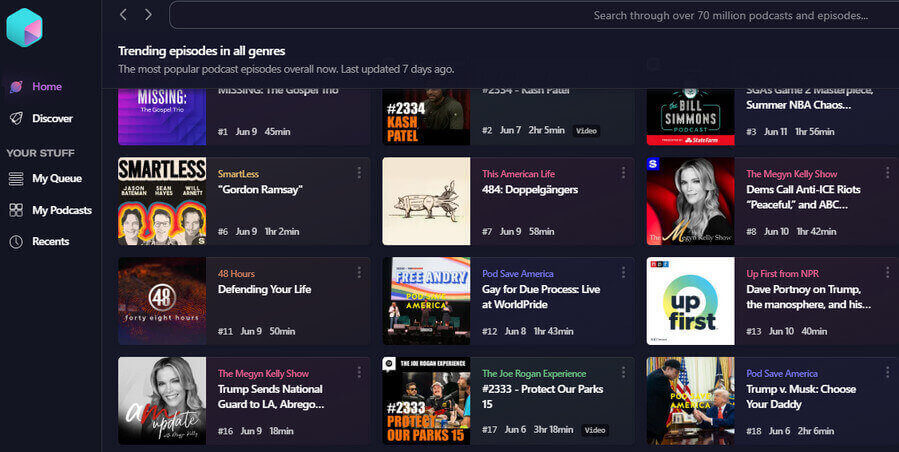Screen dimensions: 899x452
Task: Open the Home page
Action: (x=46, y=87)
